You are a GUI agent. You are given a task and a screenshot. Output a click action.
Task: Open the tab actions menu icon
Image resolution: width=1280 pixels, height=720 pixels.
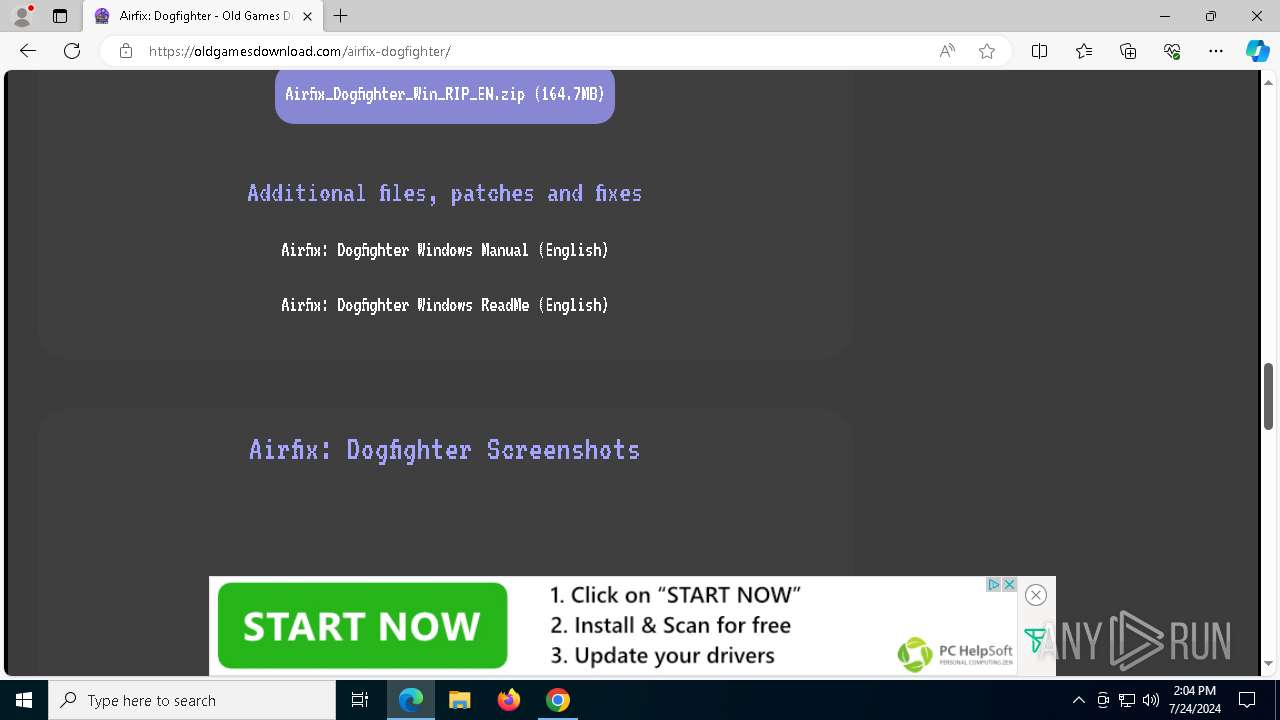click(x=60, y=16)
